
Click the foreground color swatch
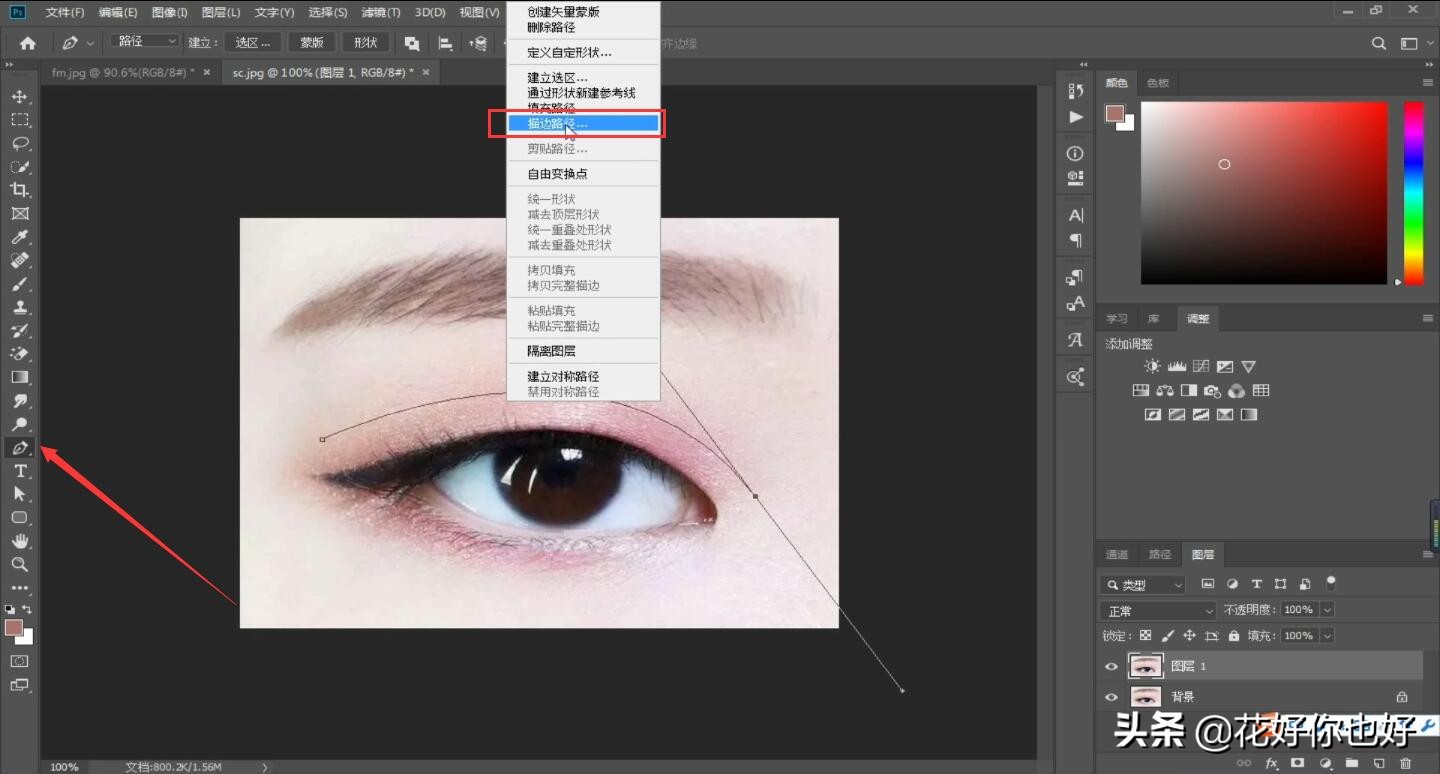pyautogui.click(x=15, y=628)
